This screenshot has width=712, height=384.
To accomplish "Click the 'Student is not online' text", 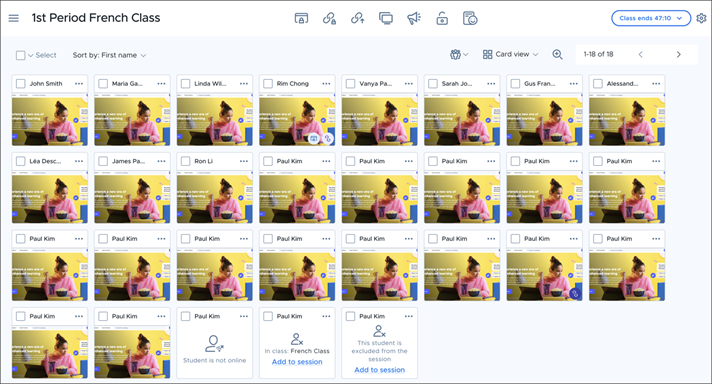I will point(215,360).
